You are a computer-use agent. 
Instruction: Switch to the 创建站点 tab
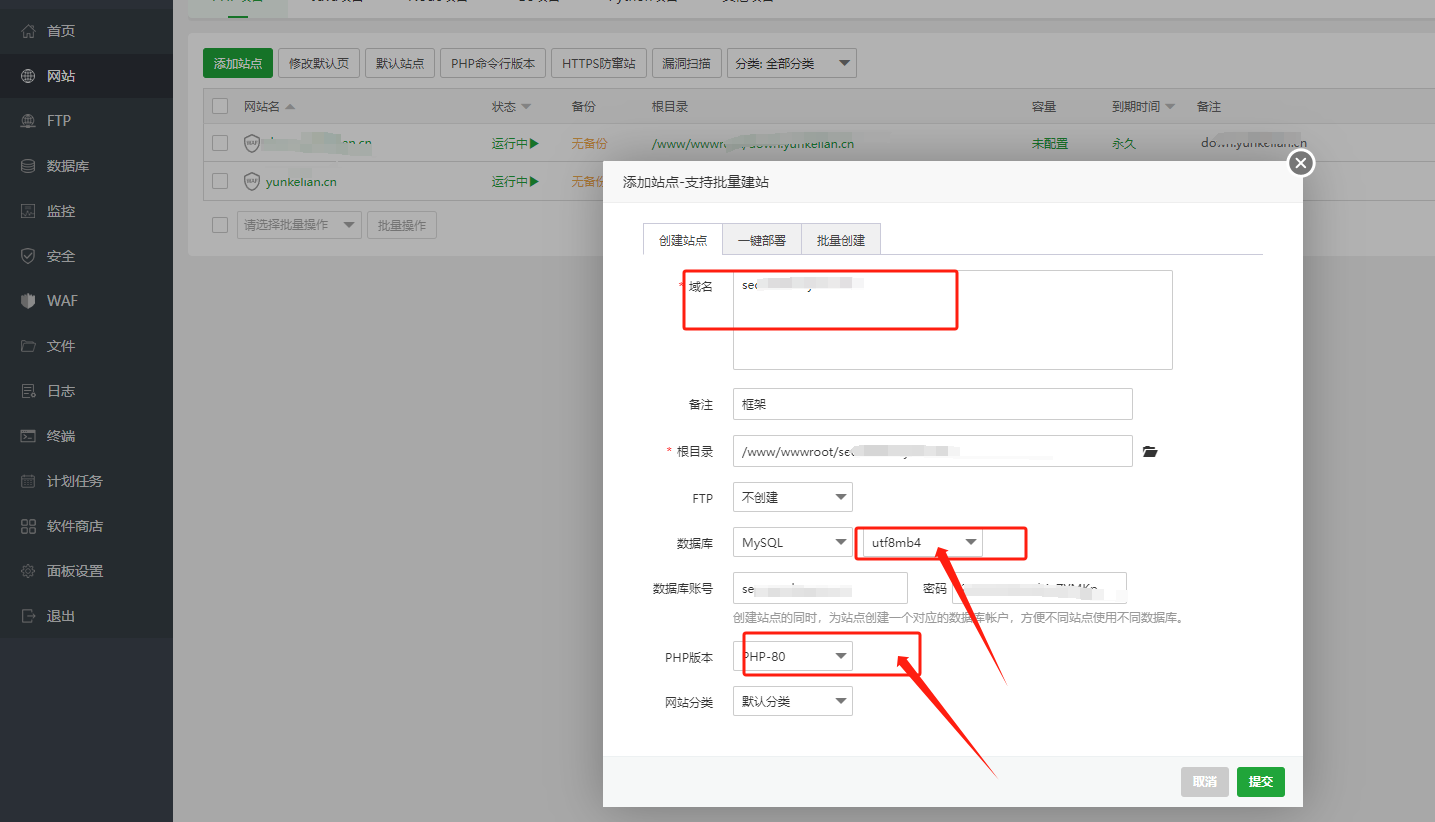point(683,240)
